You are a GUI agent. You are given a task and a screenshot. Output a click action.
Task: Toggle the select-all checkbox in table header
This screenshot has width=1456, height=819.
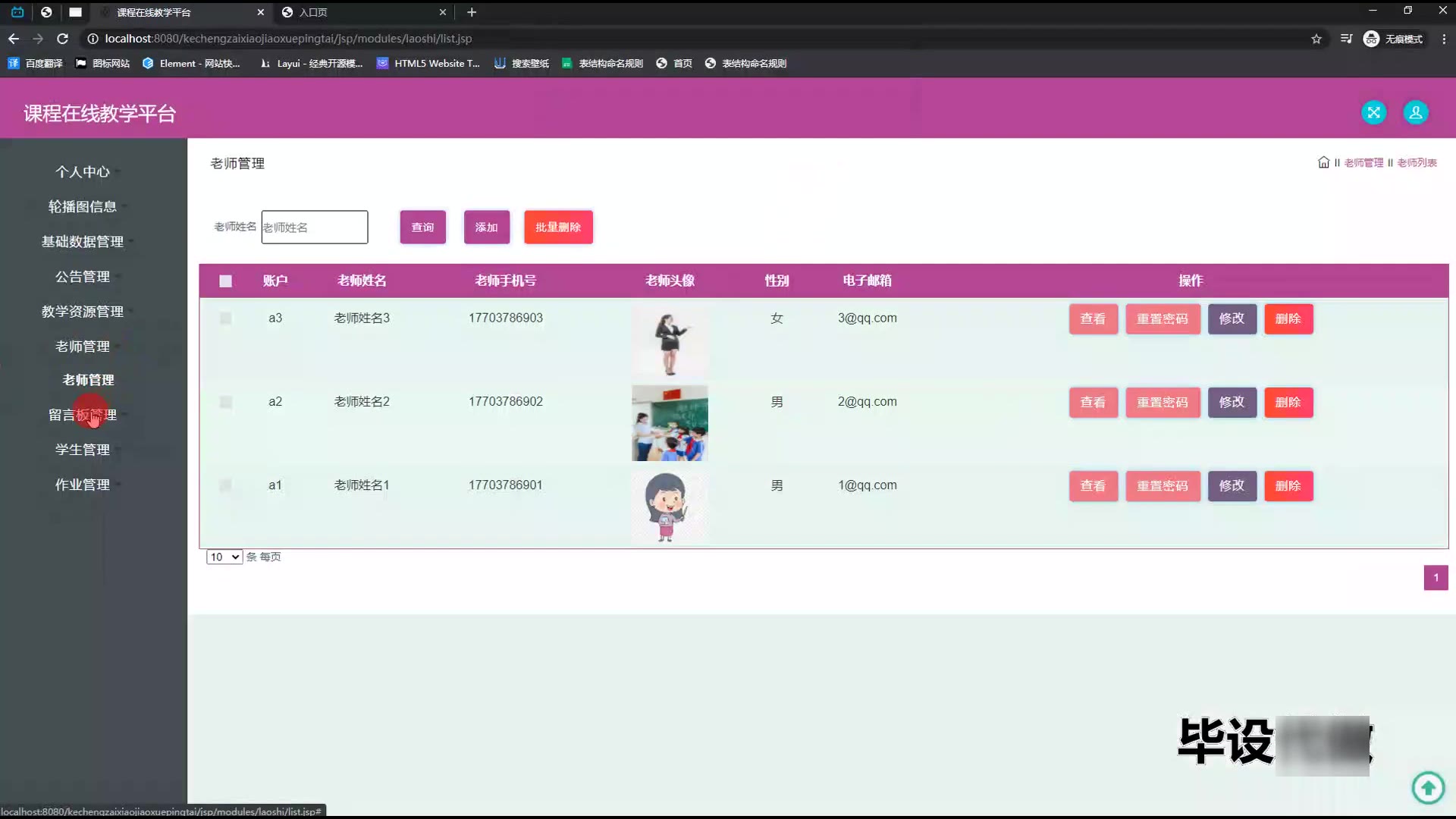click(225, 281)
